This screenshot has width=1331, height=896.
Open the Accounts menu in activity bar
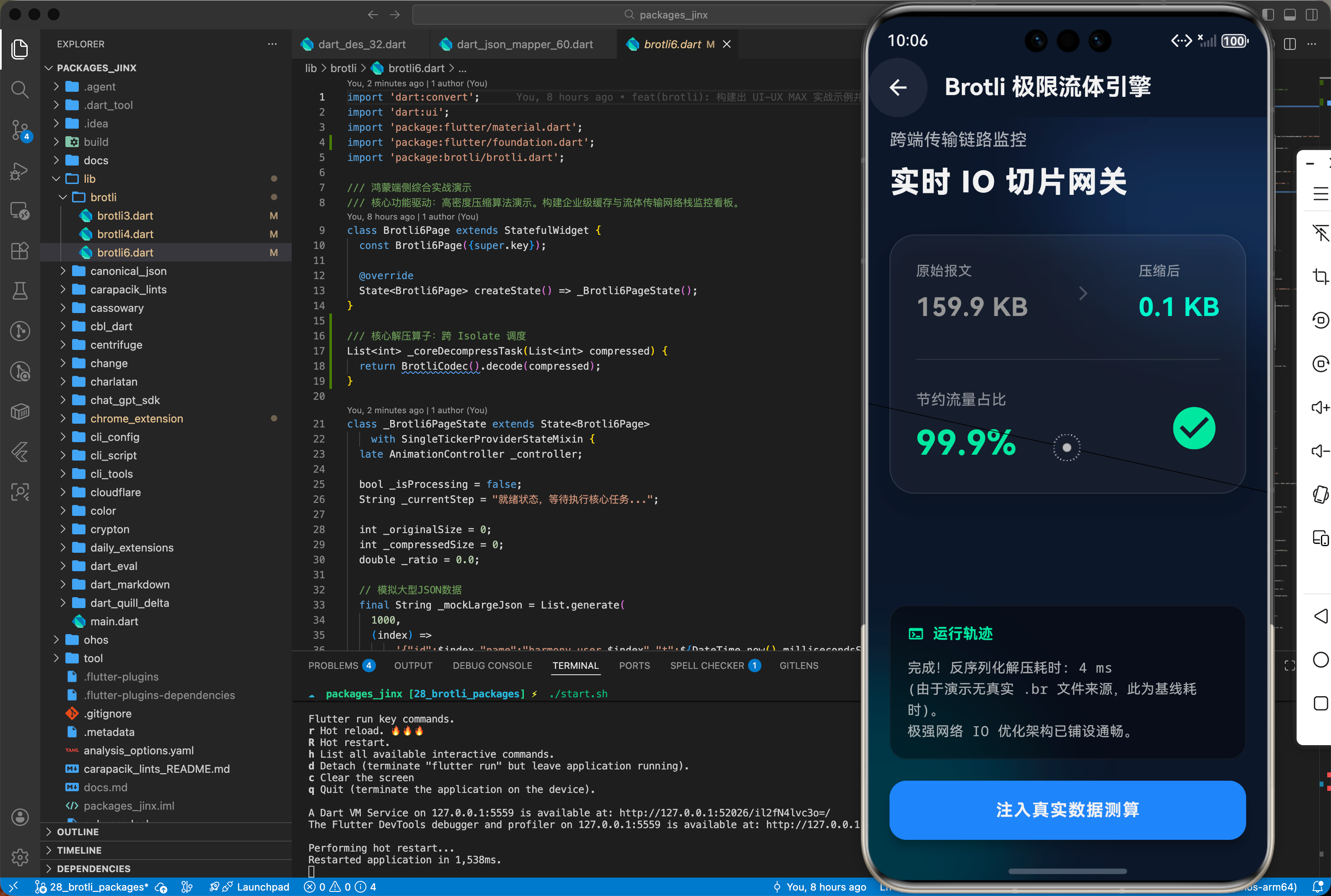(20, 817)
